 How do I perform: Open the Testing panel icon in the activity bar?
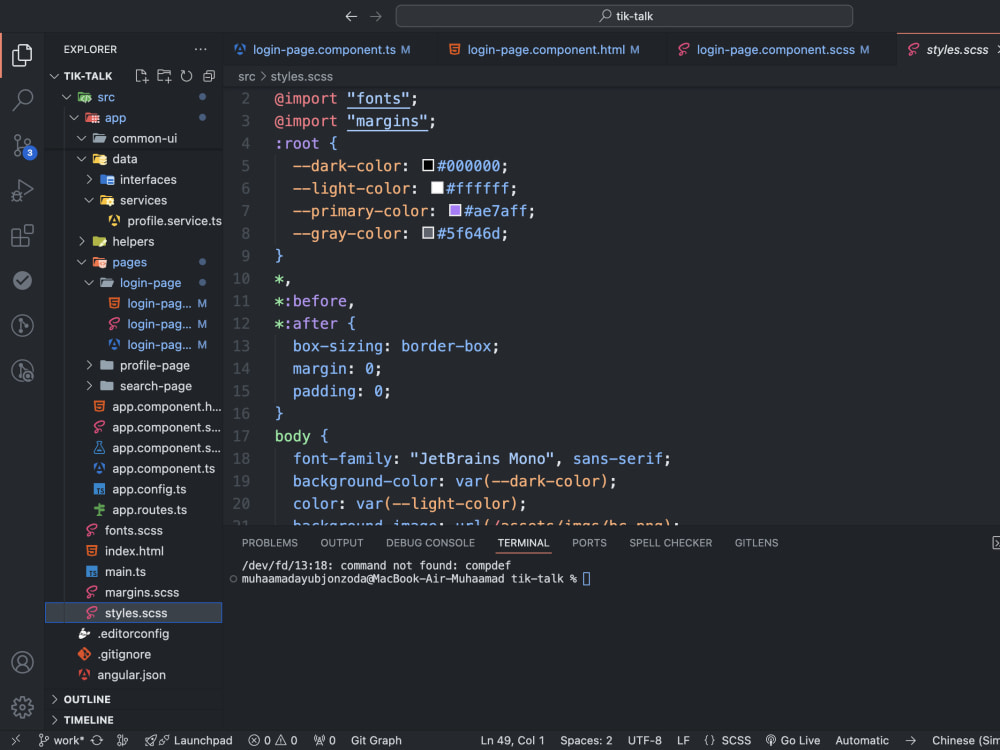[x=22, y=281]
